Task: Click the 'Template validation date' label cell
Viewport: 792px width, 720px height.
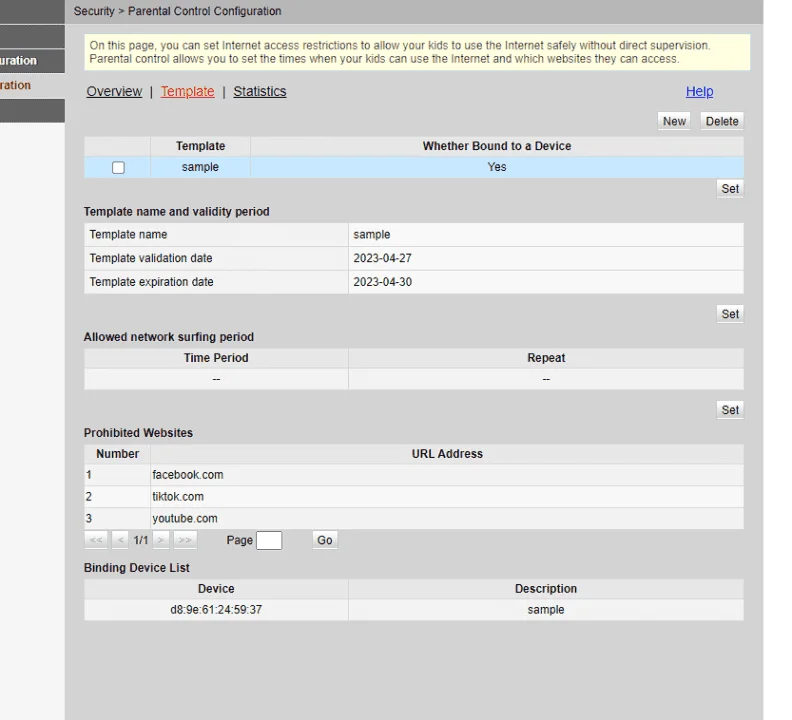Action: click(x=216, y=258)
